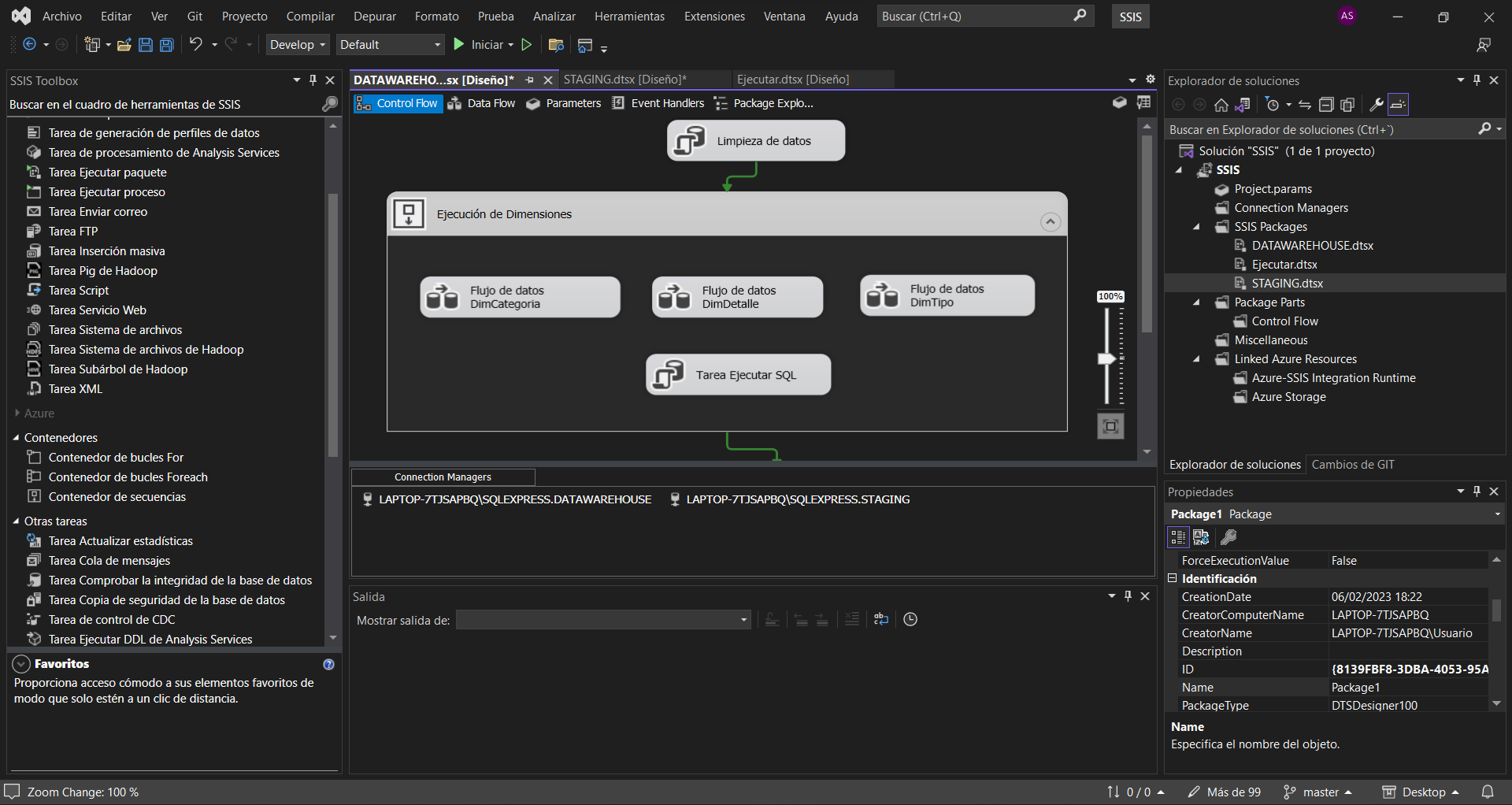This screenshot has width=1512, height=805.
Task: Open the Herramientas menu
Action: pos(629,17)
